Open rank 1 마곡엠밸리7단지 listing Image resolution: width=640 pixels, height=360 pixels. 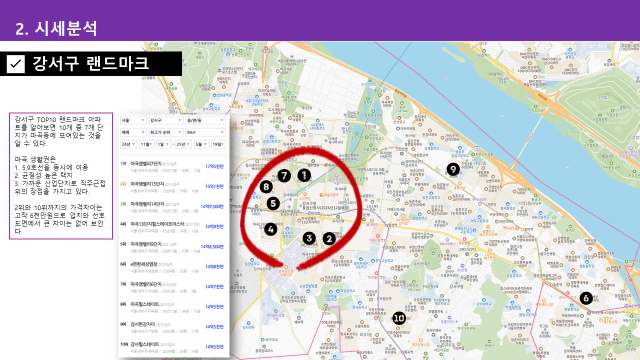[172, 167]
